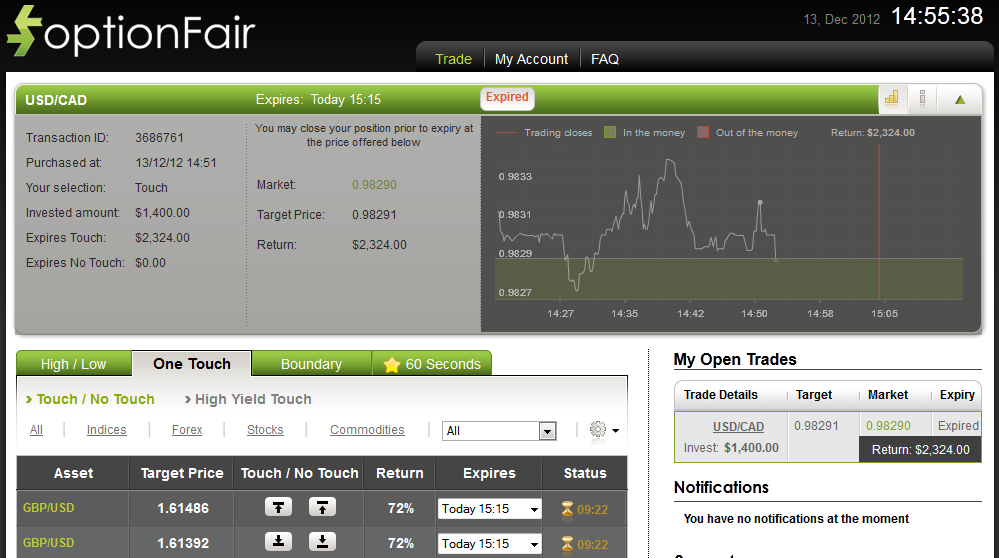
Task: Open the Expires dropdown for target 1.61486
Action: pos(489,509)
